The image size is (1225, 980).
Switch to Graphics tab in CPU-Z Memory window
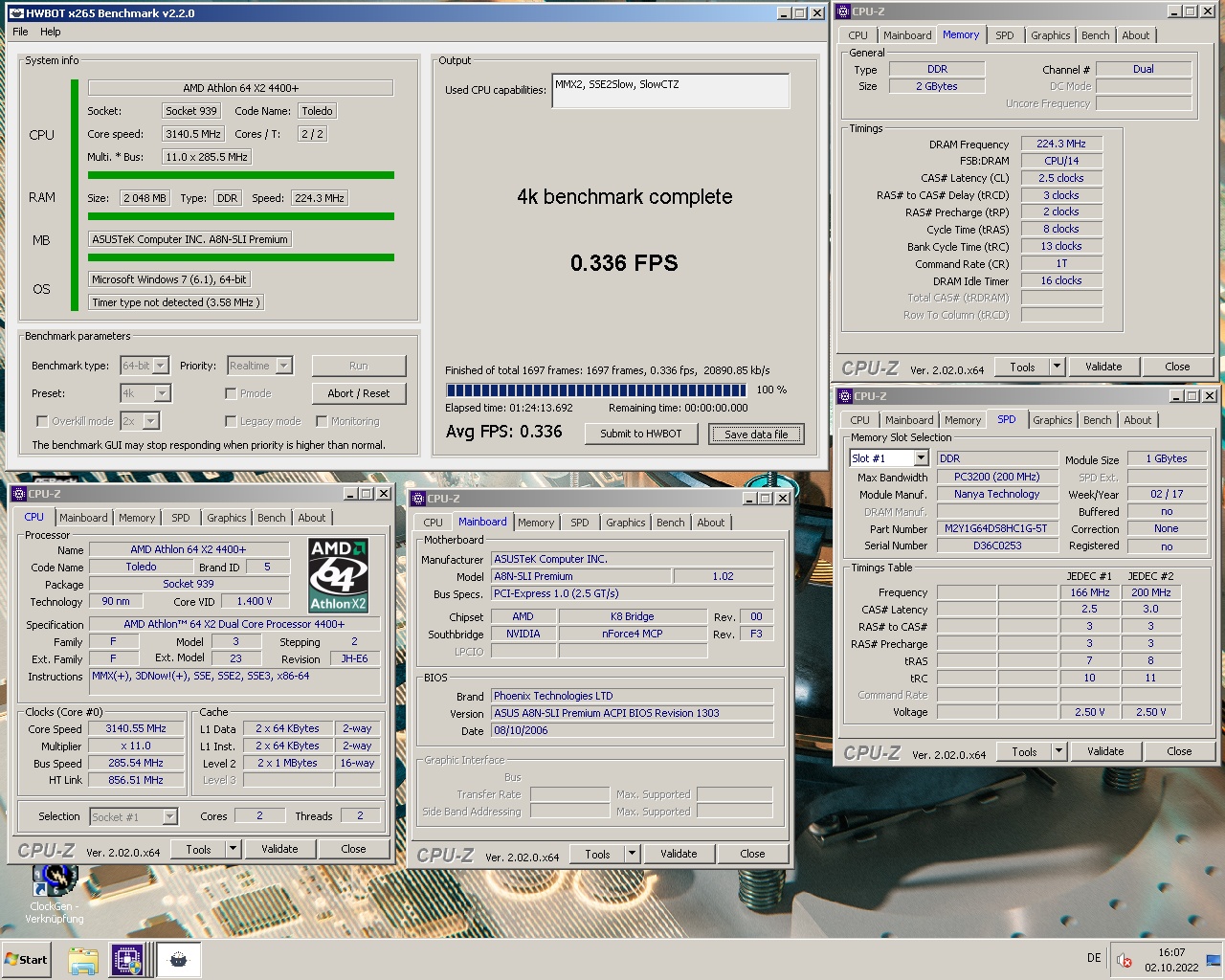pos(1050,35)
